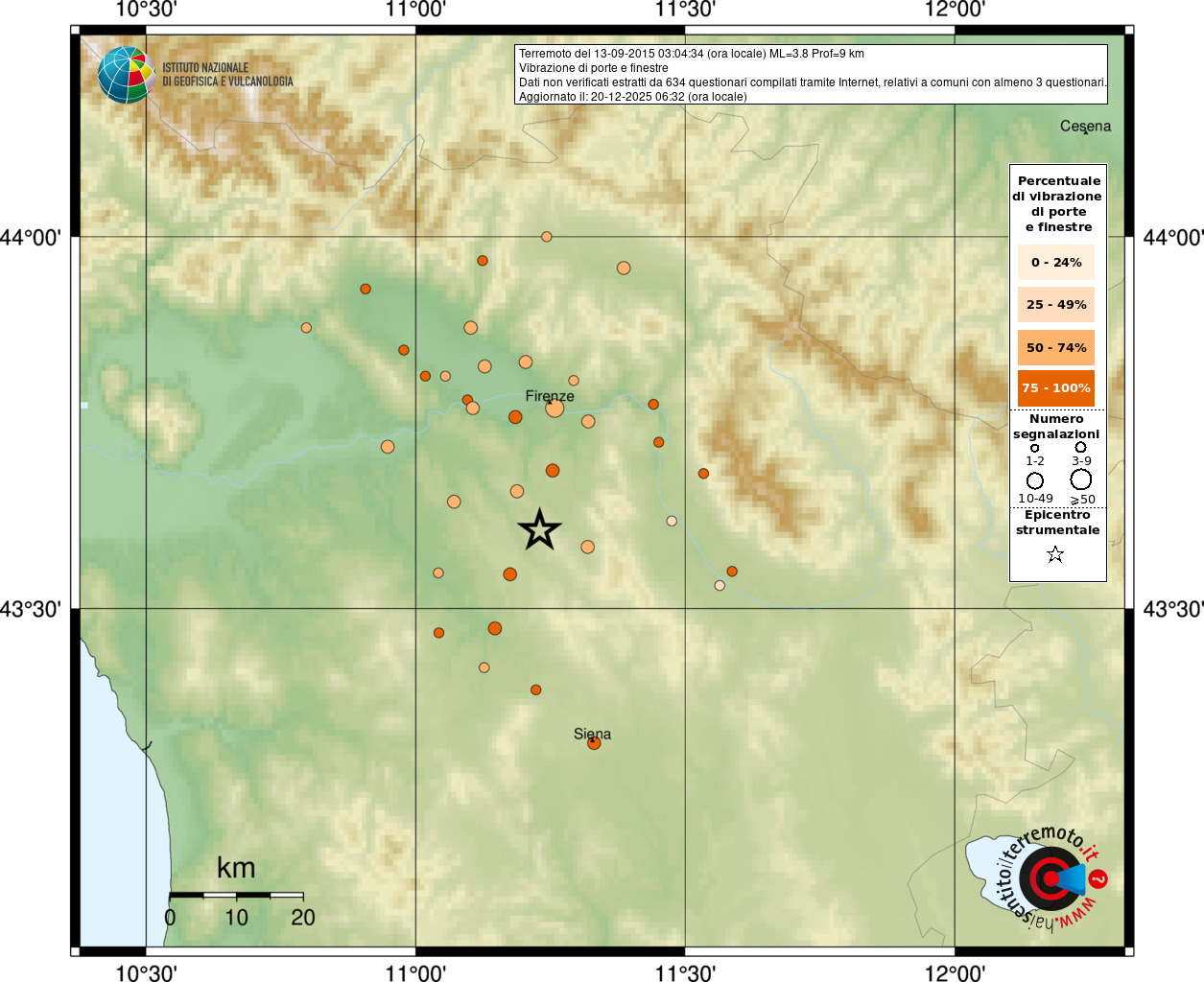Click the 'Terremoto del 13-09-2015' header line
This screenshot has height=982, width=1204.
click(691, 54)
